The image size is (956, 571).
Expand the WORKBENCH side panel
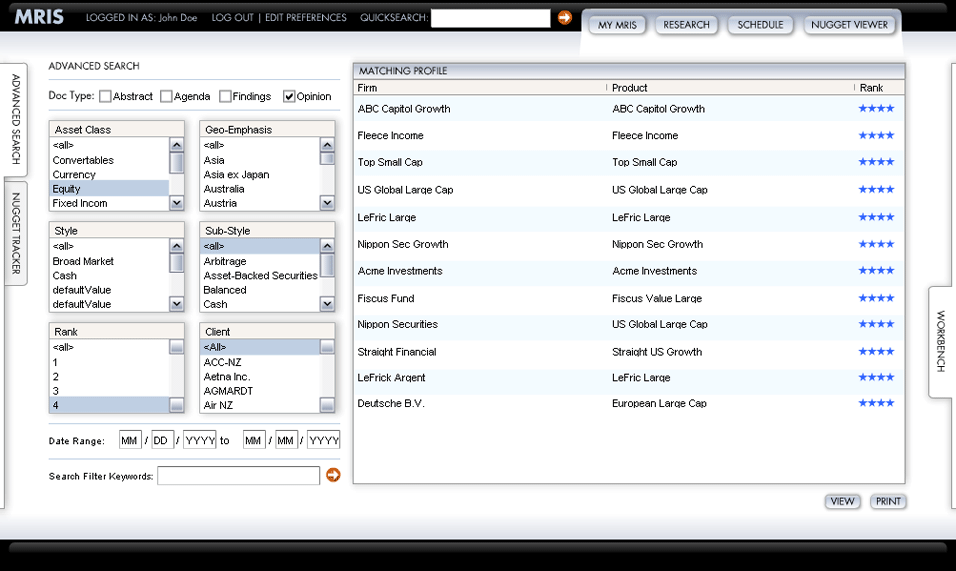pos(941,341)
